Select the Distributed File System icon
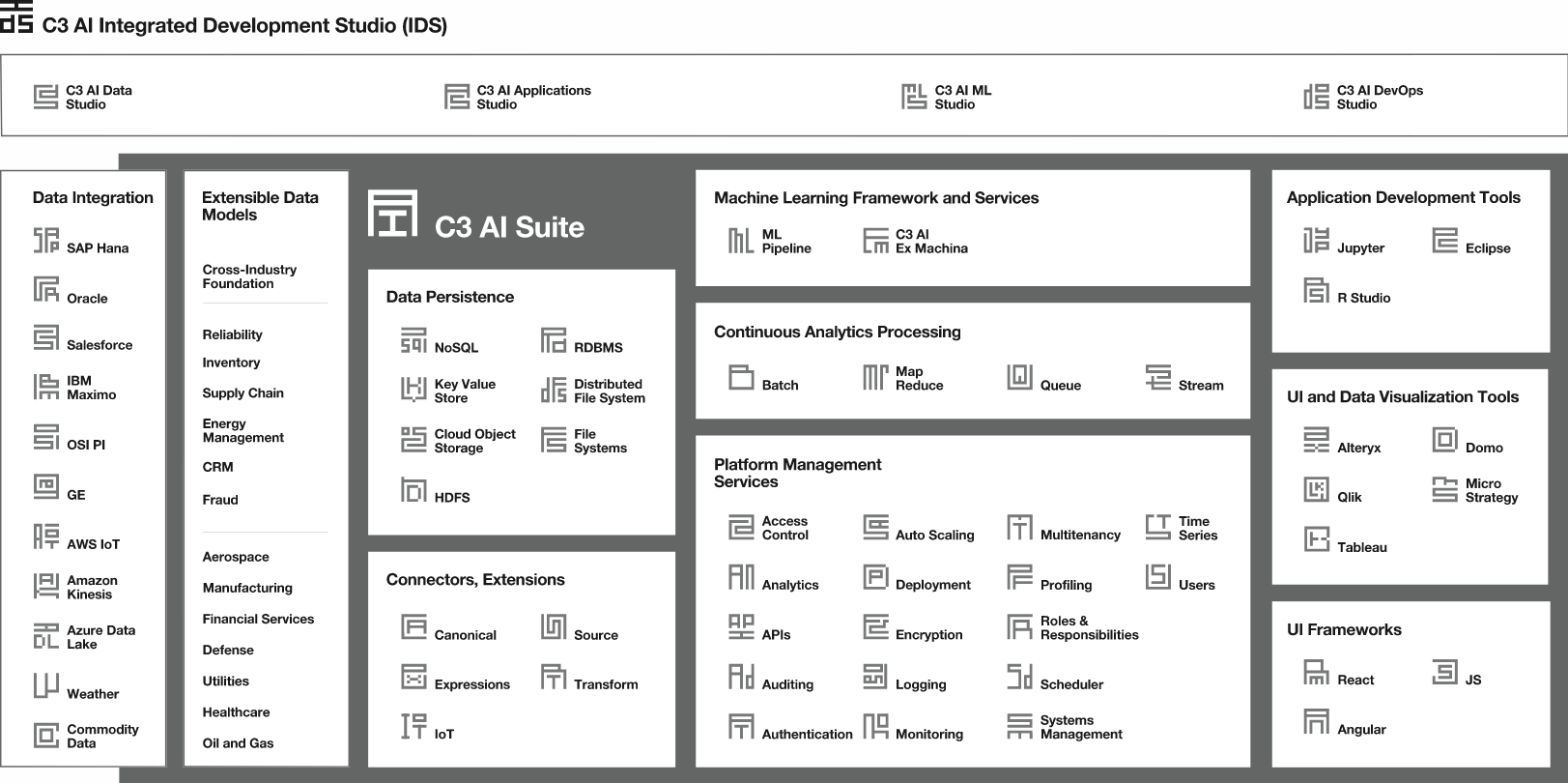 pyautogui.click(x=554, y=390)
